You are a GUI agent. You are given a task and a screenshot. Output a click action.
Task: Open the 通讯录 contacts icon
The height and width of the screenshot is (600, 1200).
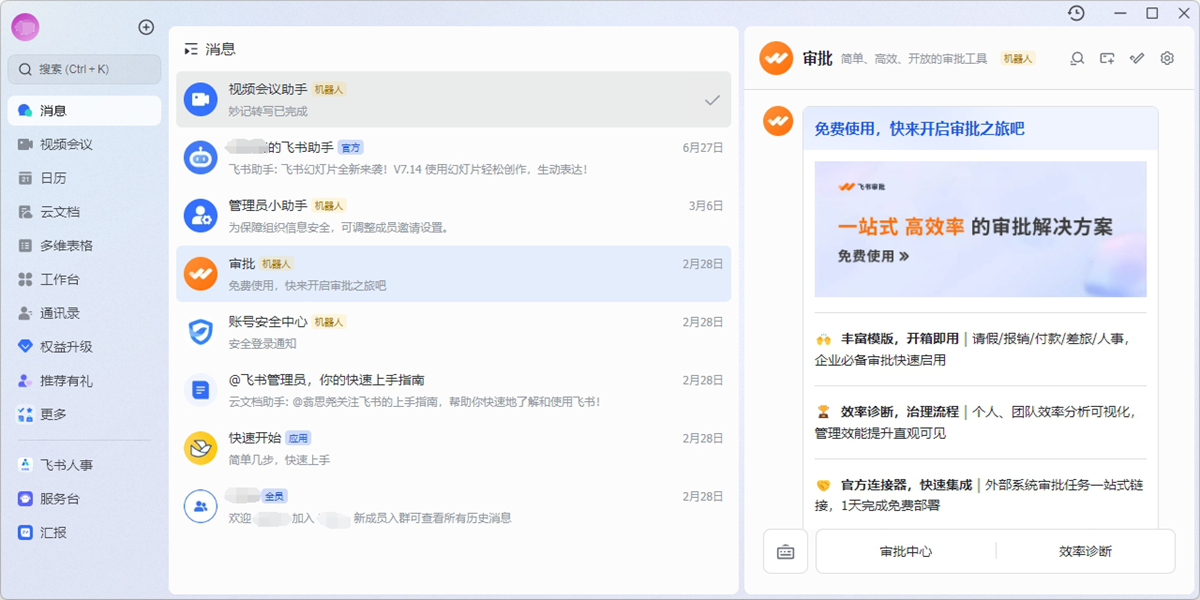click(x=25, y=313)
